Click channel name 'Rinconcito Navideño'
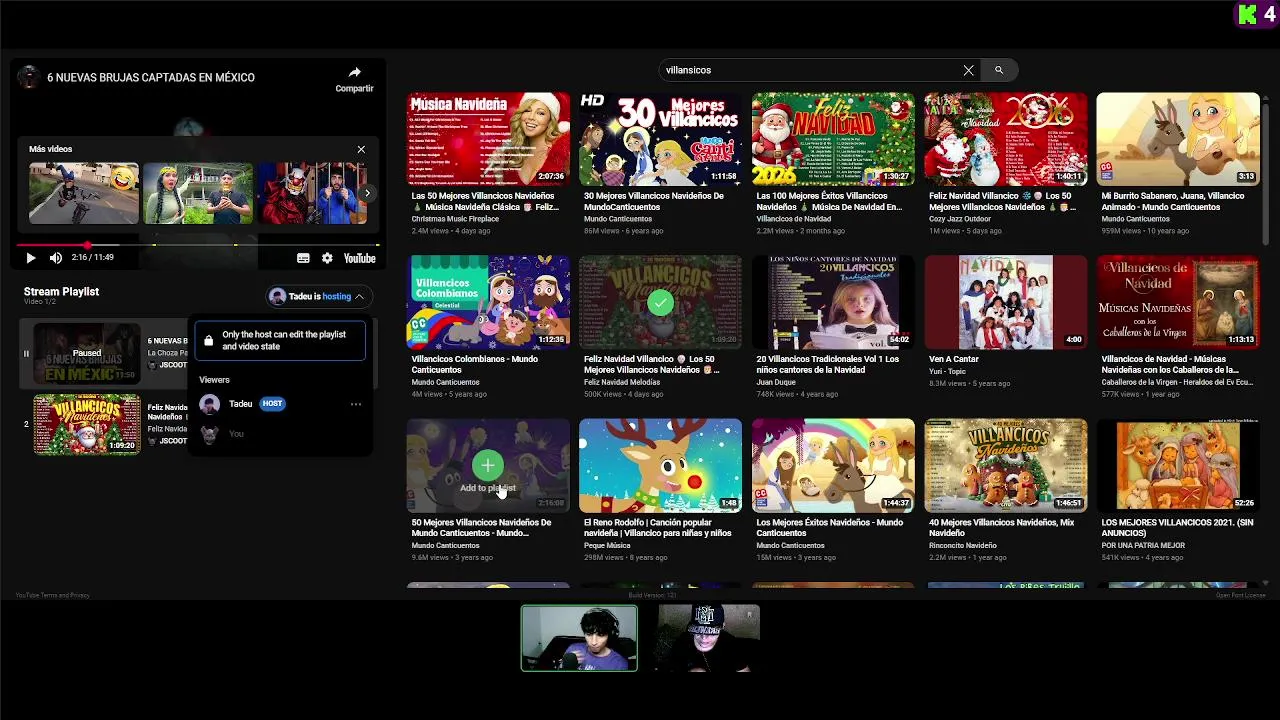Screen dimensions: 1280x720 [963, 545]
